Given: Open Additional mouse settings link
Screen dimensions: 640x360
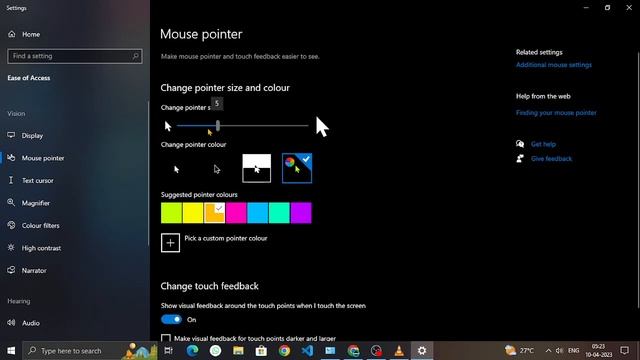Looking at the screenshot, I should click(x=553, y=65).
